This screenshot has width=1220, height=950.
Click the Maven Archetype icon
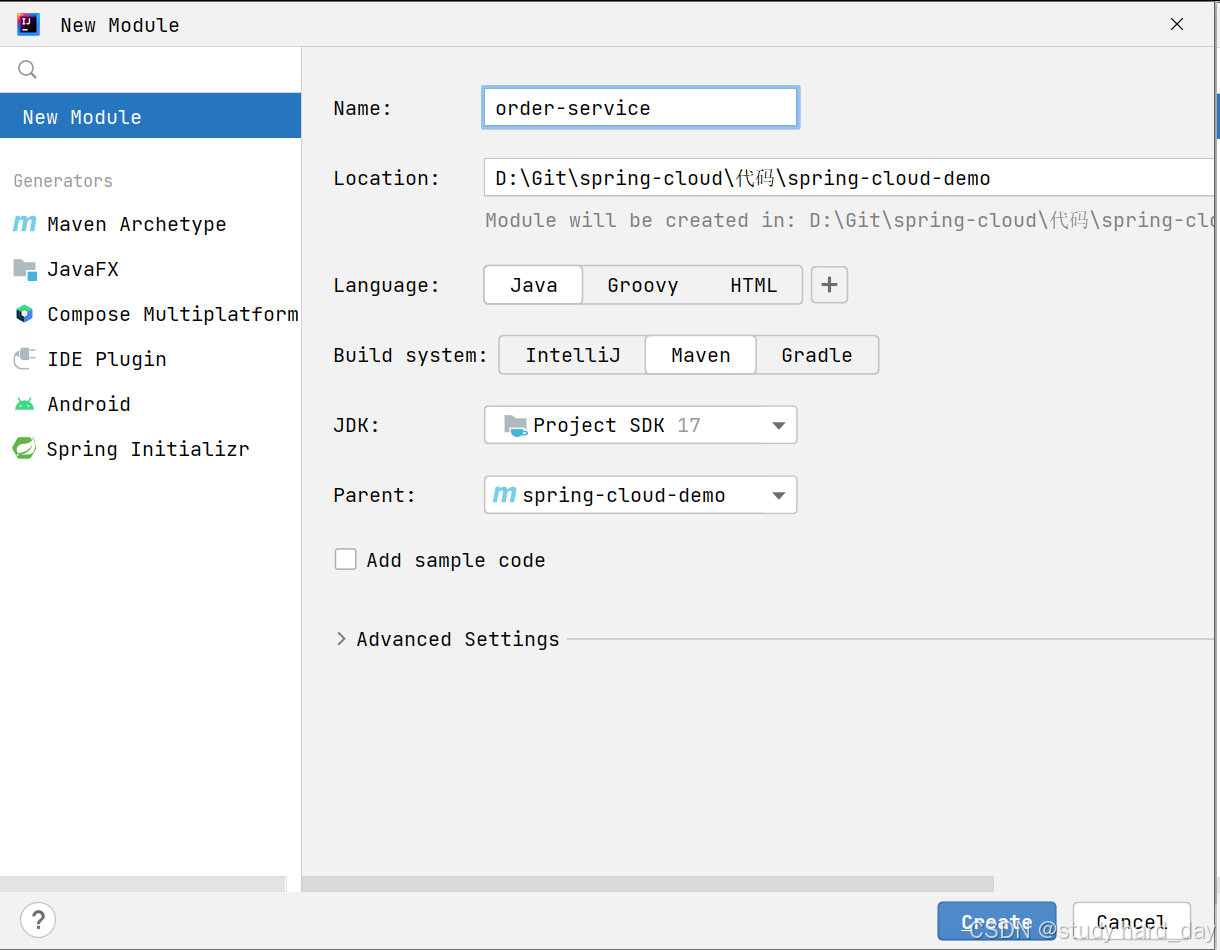25,224
